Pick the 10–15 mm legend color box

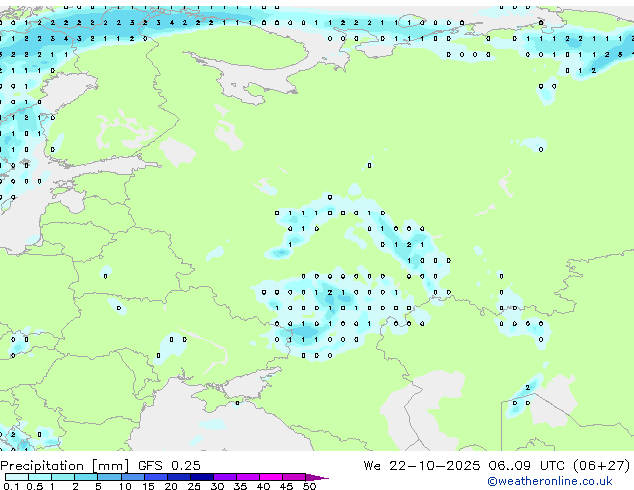point(132,477)
